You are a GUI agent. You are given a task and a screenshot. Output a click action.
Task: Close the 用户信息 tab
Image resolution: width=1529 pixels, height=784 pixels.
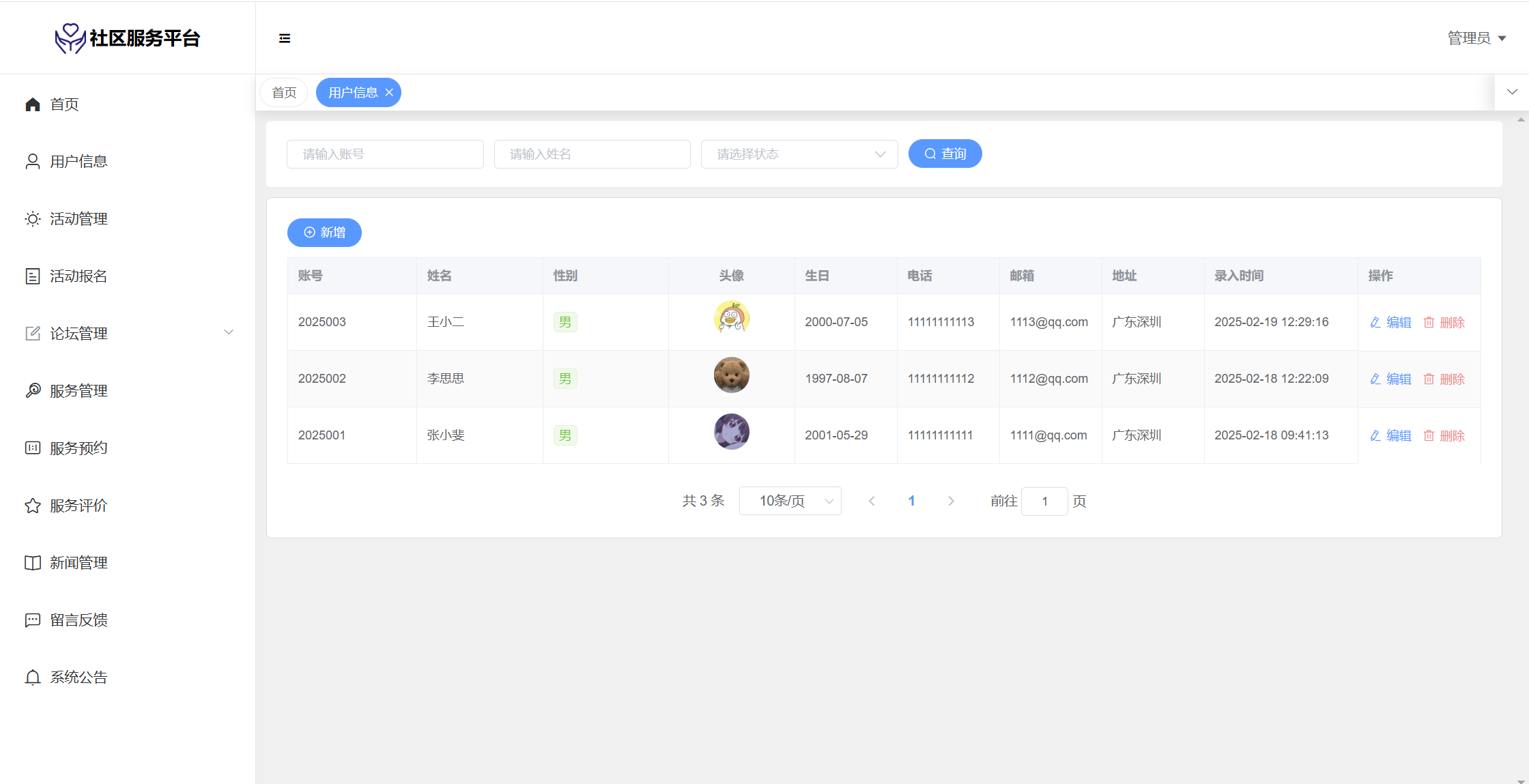[x=389, y=93]
